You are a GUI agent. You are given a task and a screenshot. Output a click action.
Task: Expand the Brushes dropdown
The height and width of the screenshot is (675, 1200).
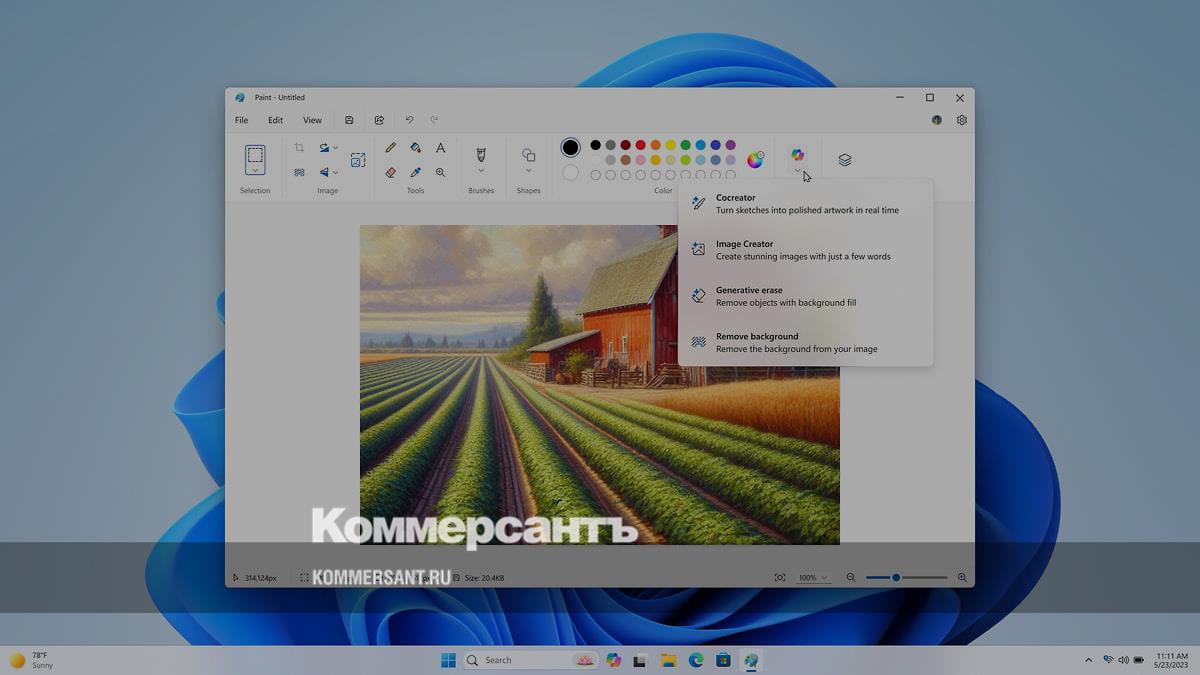coord(481,171)
